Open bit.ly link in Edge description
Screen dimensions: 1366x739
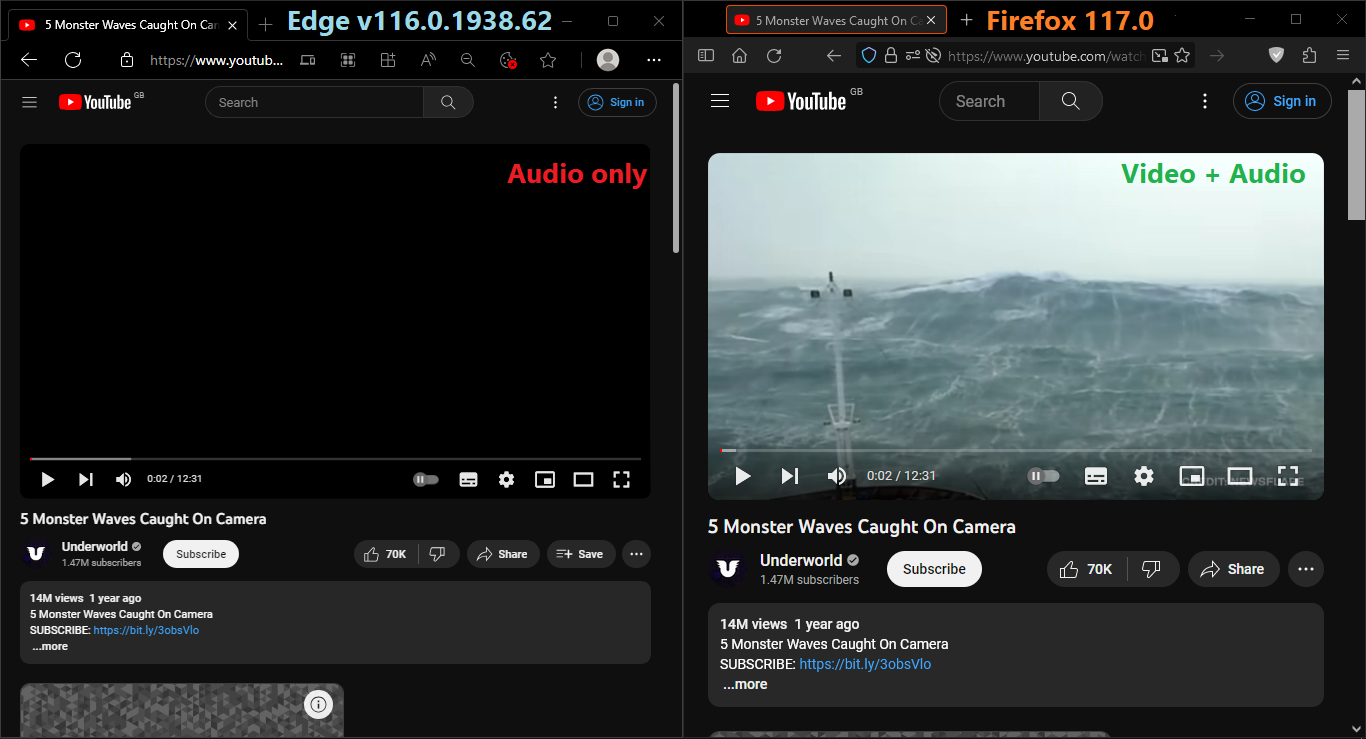point(146,630)
